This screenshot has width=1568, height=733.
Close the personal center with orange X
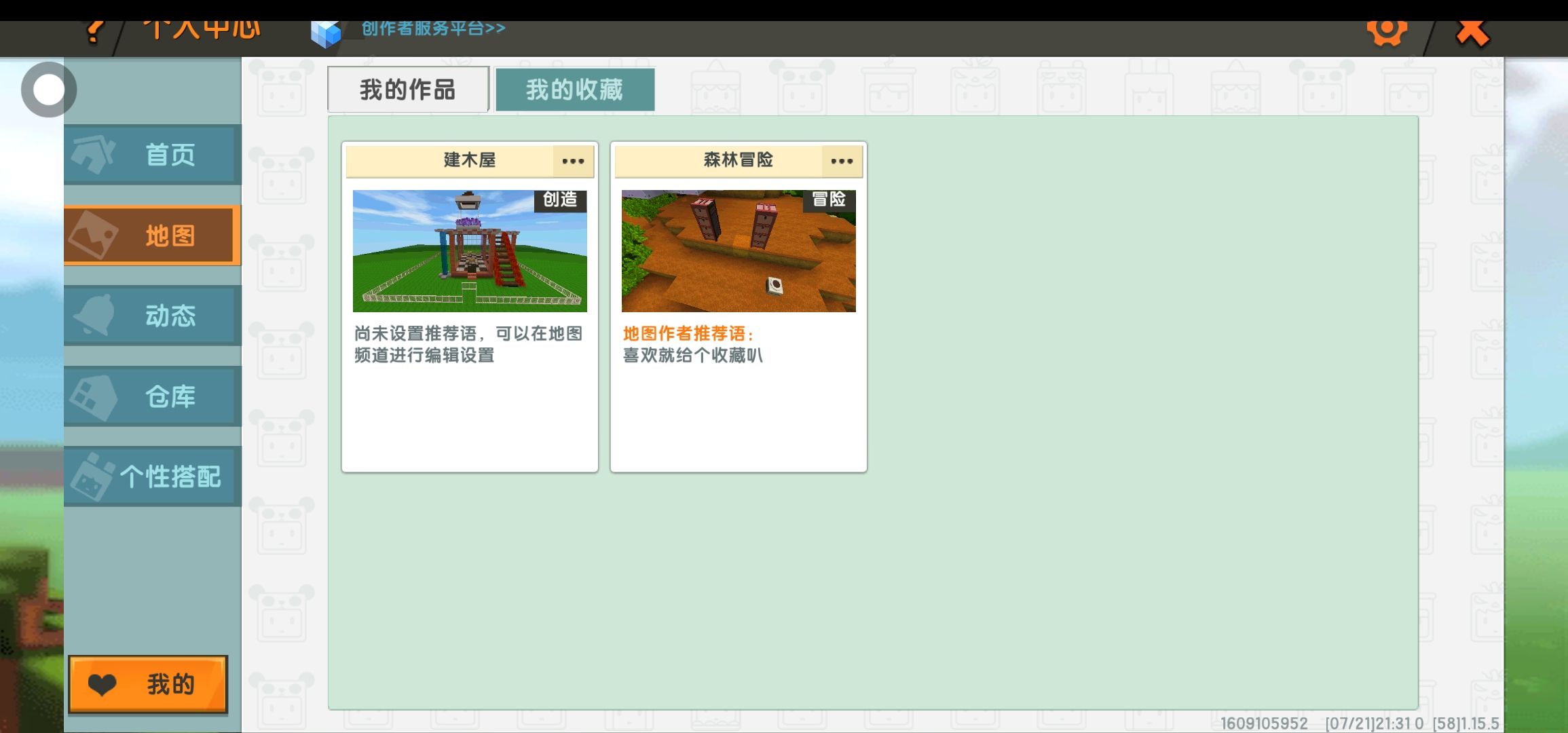point(1472,31)
